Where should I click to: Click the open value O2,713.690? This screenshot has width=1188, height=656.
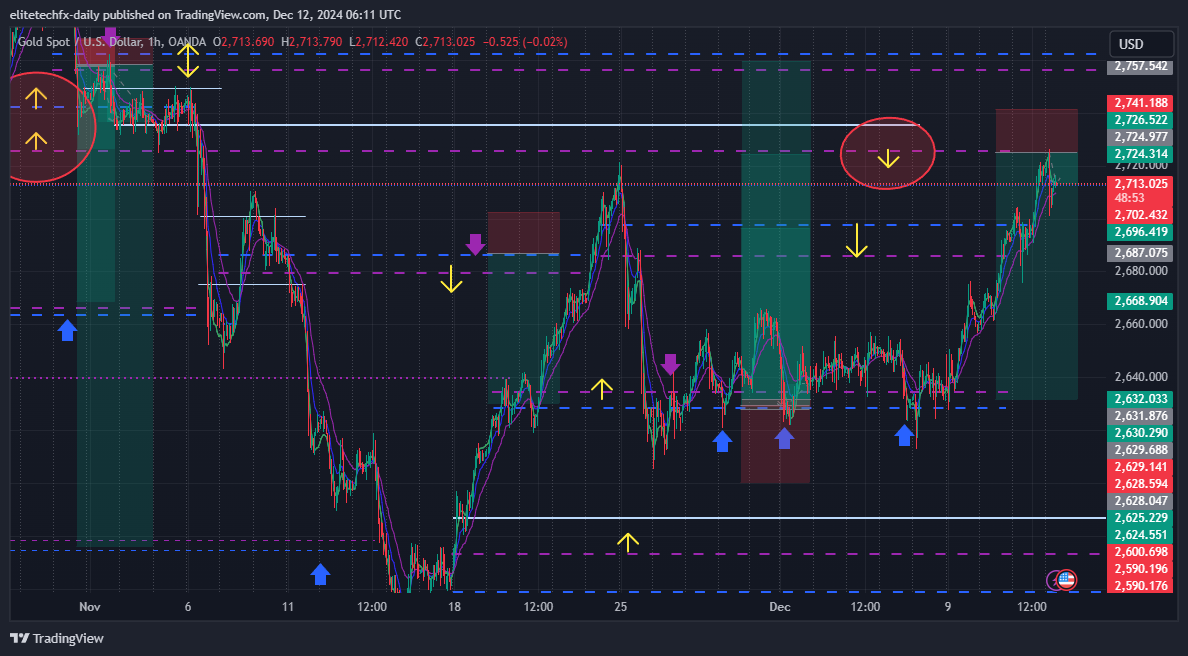click(243, 42)
